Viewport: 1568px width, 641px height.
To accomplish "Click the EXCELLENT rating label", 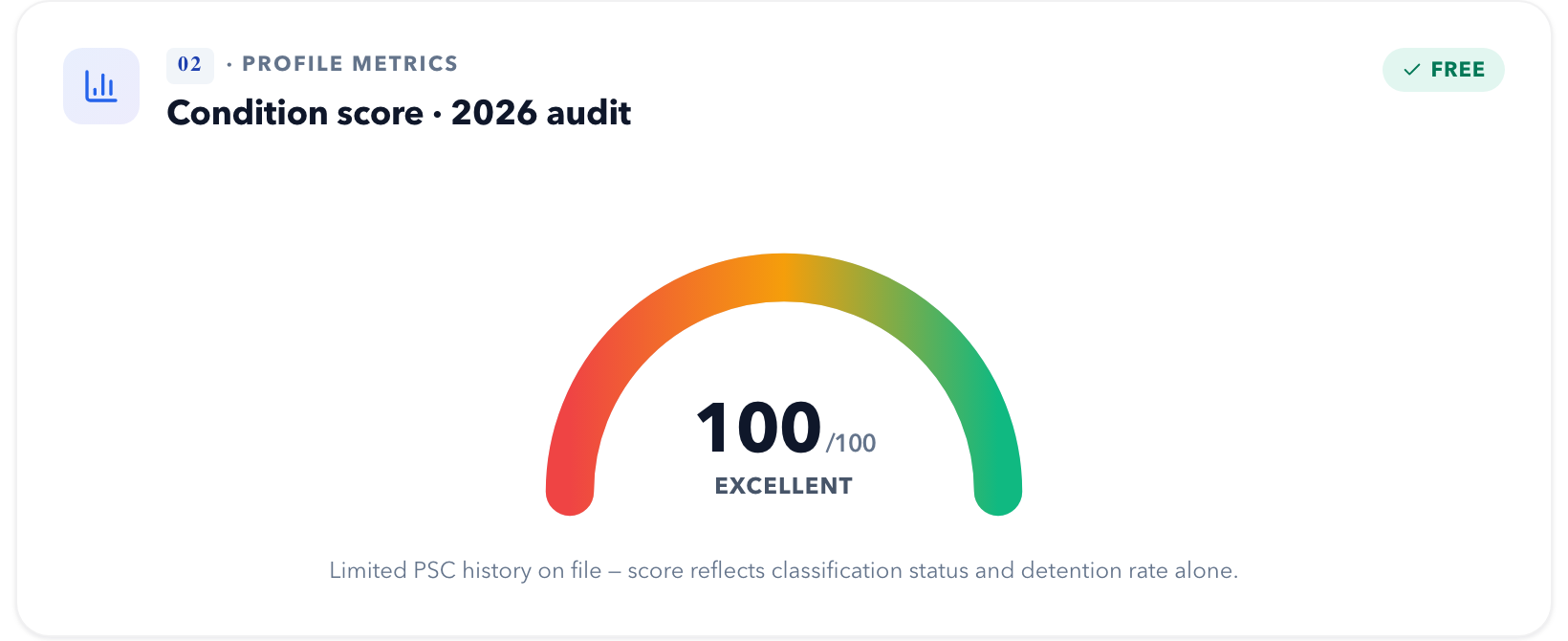I will tap(784, 486).
